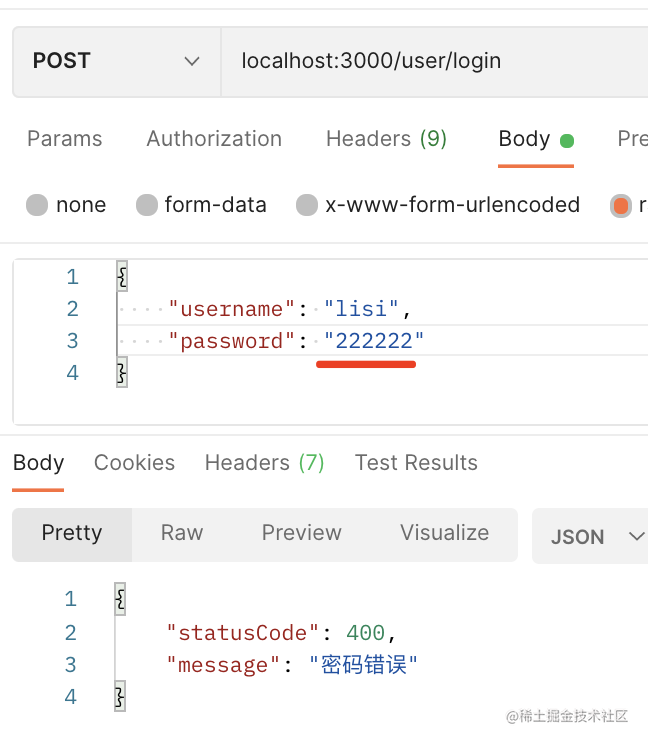Select the request Body tab

point(525,139)
